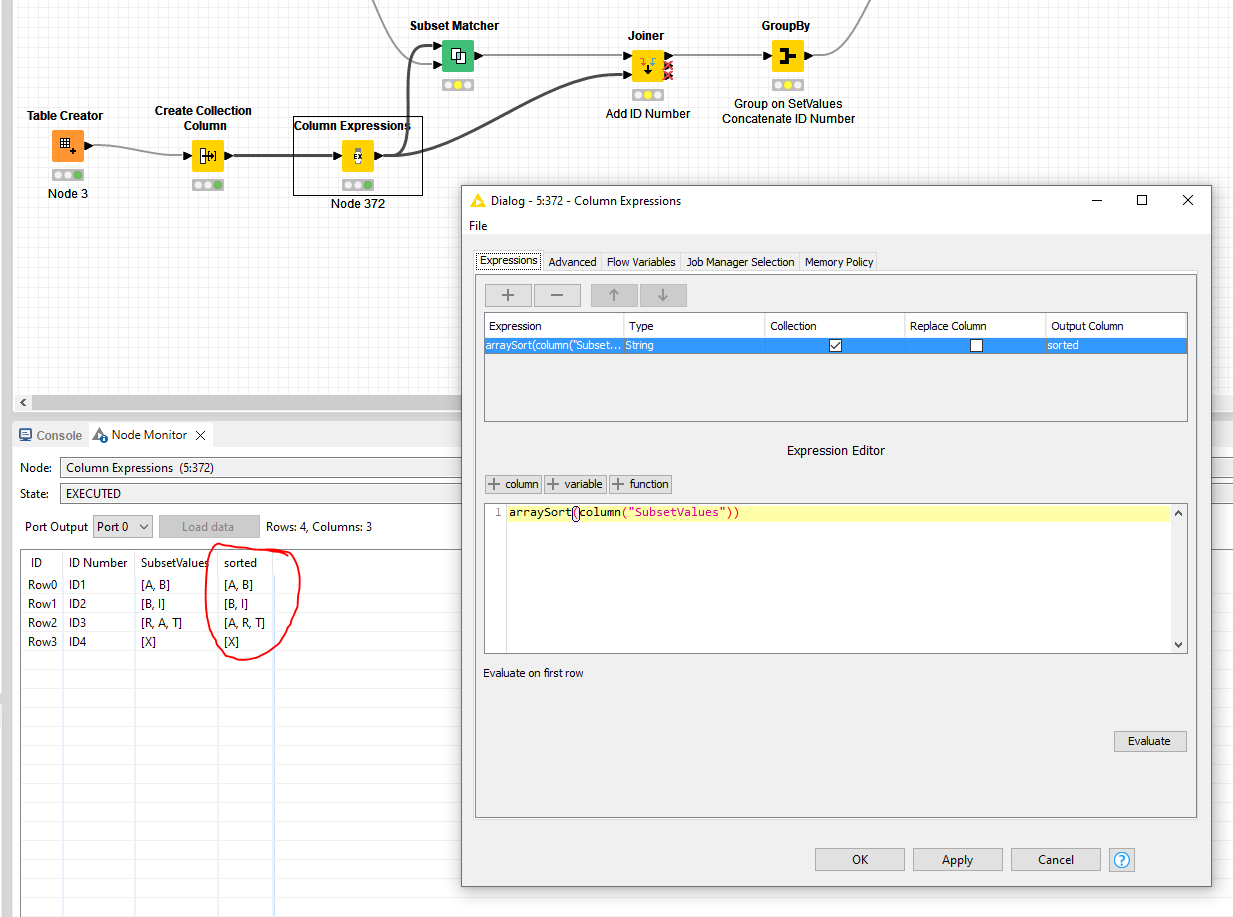This screenshot has width=1233, height=917.
Task: Select the Joiner node icon
Action: (648, 66)
